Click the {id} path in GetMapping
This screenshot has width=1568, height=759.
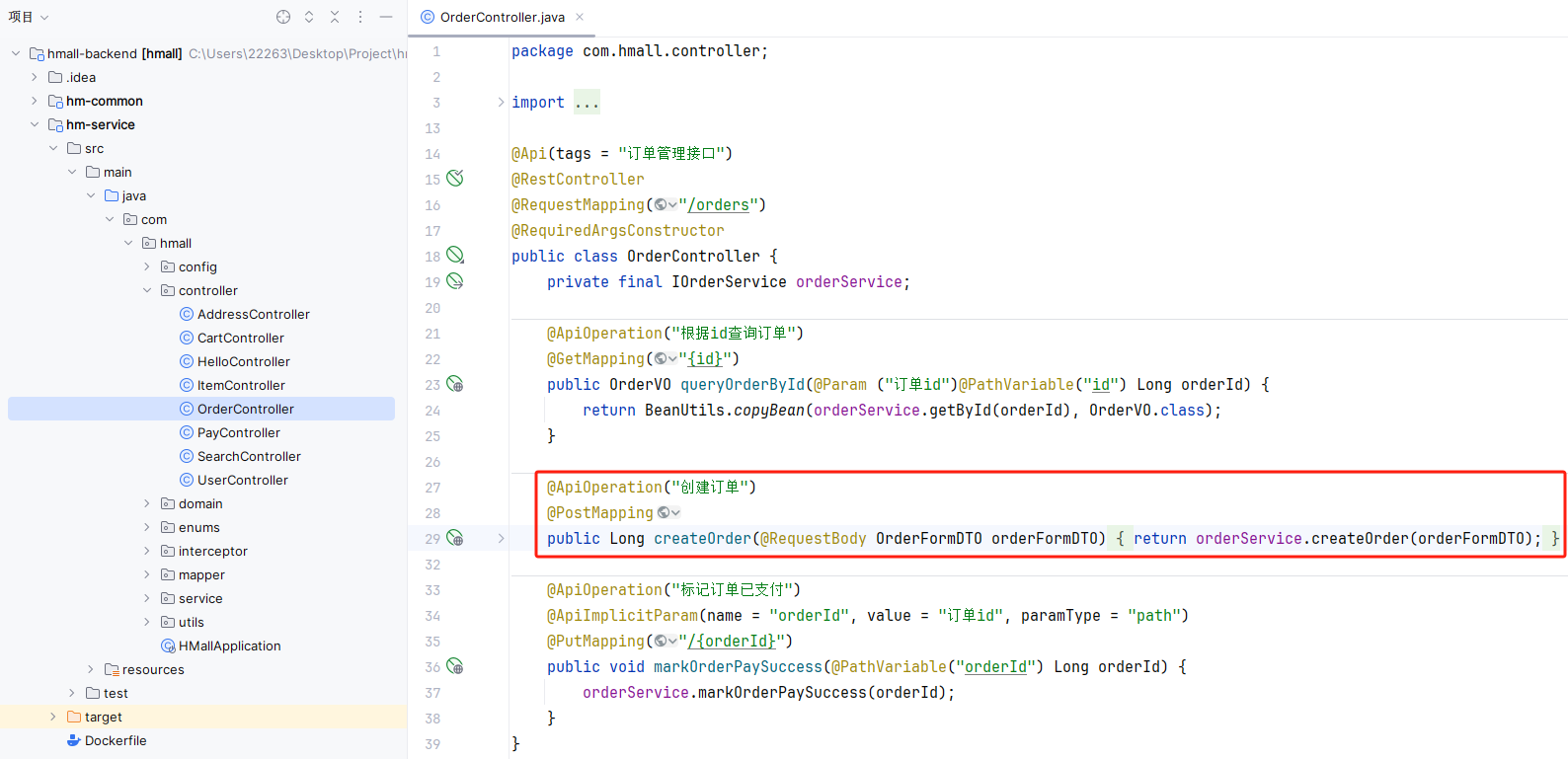(x=705, y=358)
